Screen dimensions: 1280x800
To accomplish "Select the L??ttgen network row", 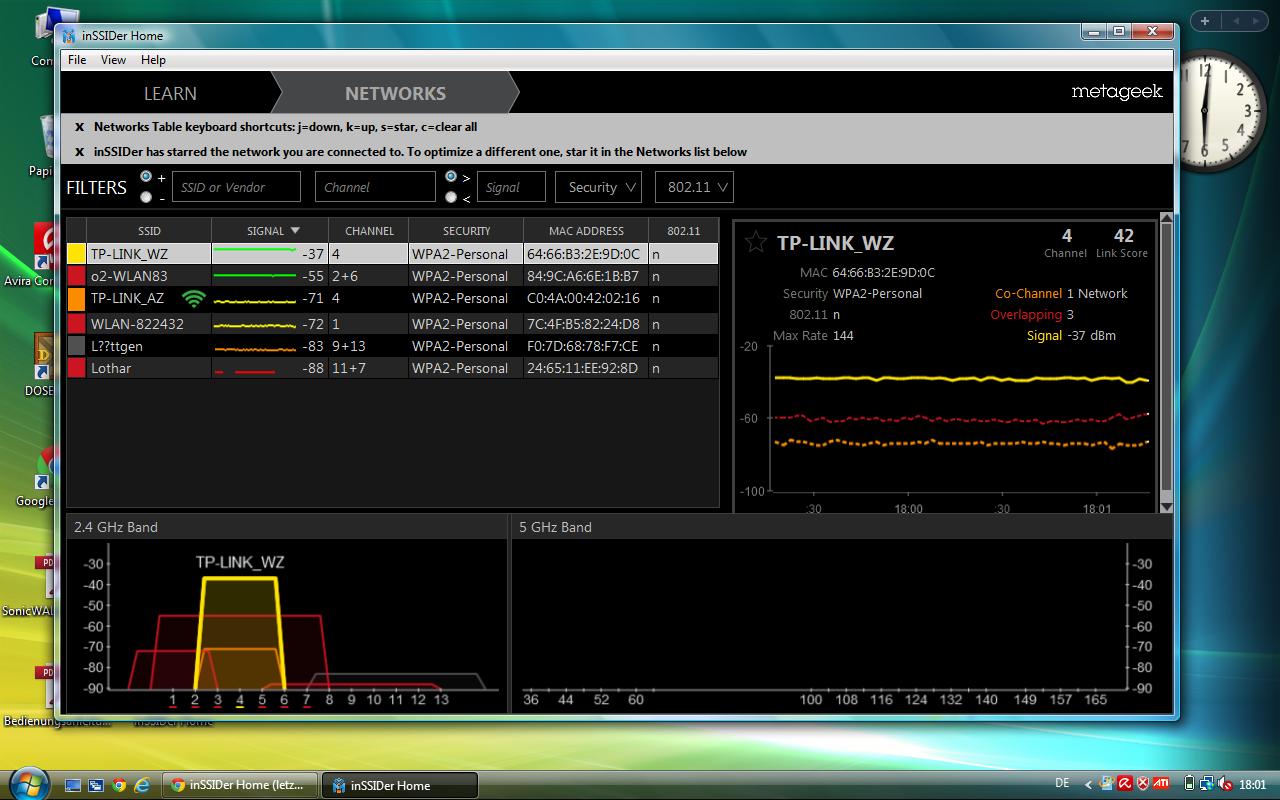I will pos(392,346).
